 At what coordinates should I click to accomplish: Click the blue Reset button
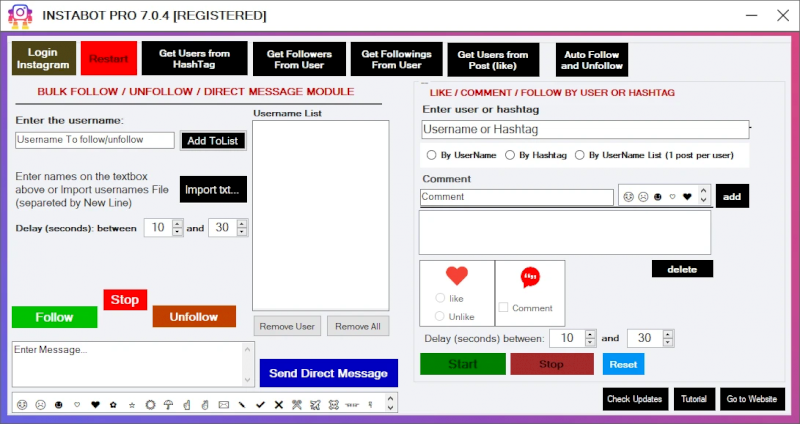point(623,364)
